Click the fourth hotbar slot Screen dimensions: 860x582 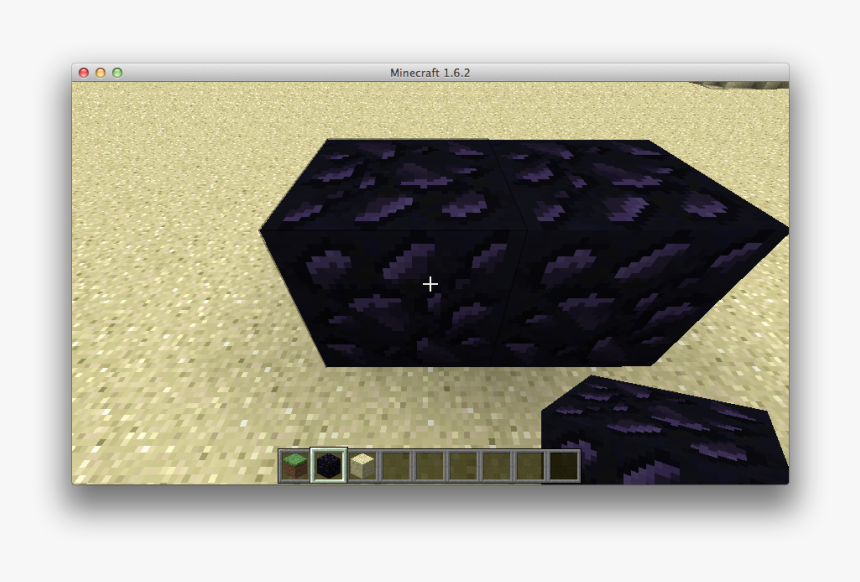[x=394, y=467]
